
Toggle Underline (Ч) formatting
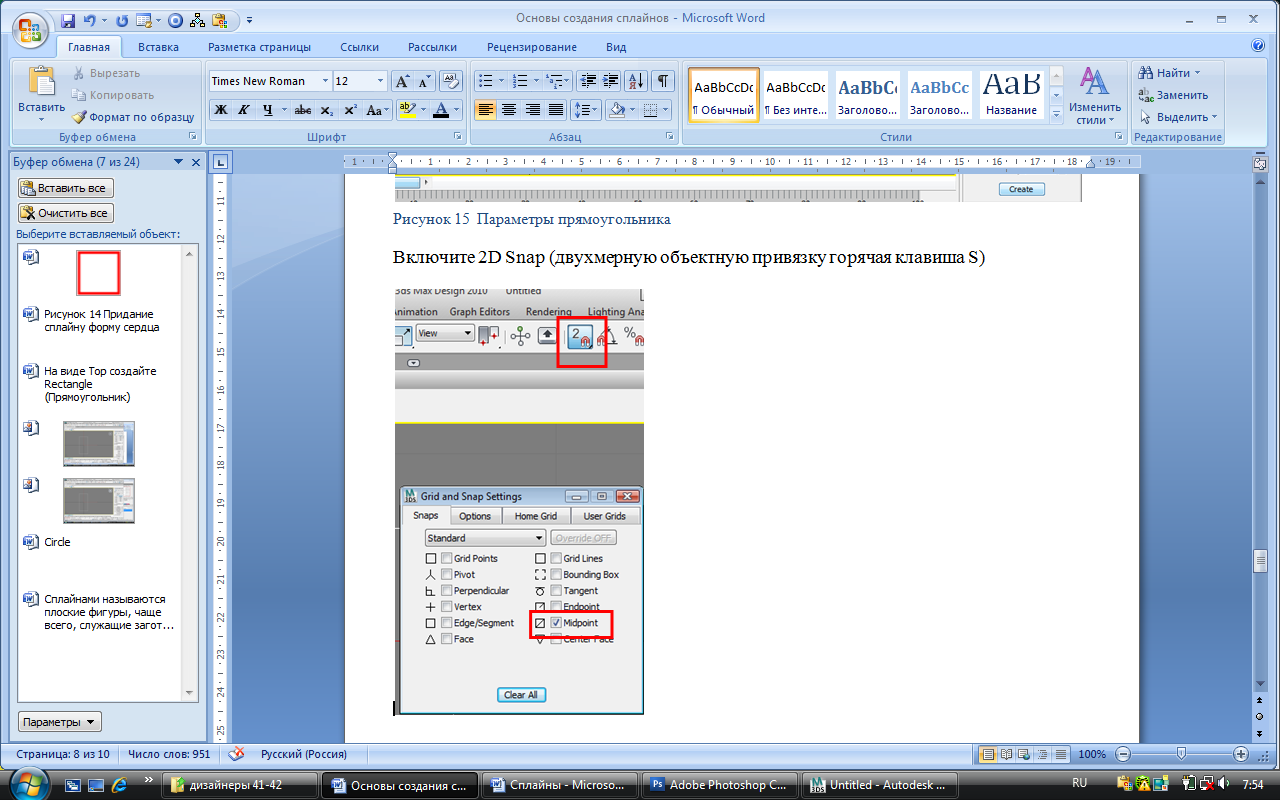[268, 110]
